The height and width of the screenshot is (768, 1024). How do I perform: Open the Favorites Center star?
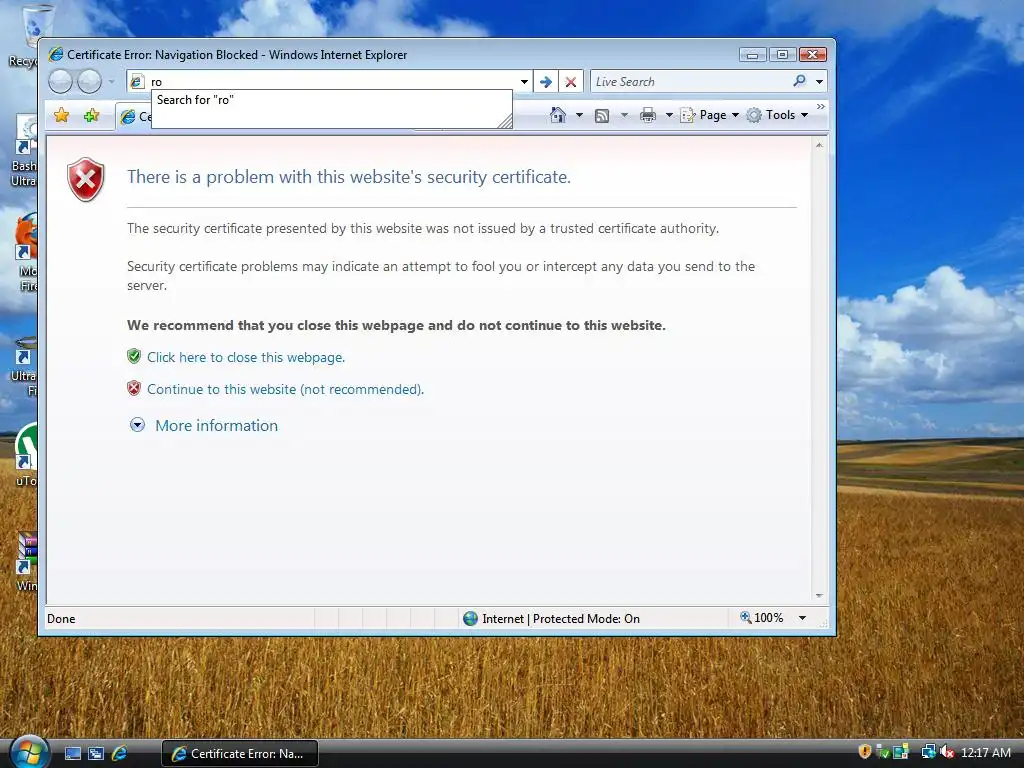click(61, 116)
